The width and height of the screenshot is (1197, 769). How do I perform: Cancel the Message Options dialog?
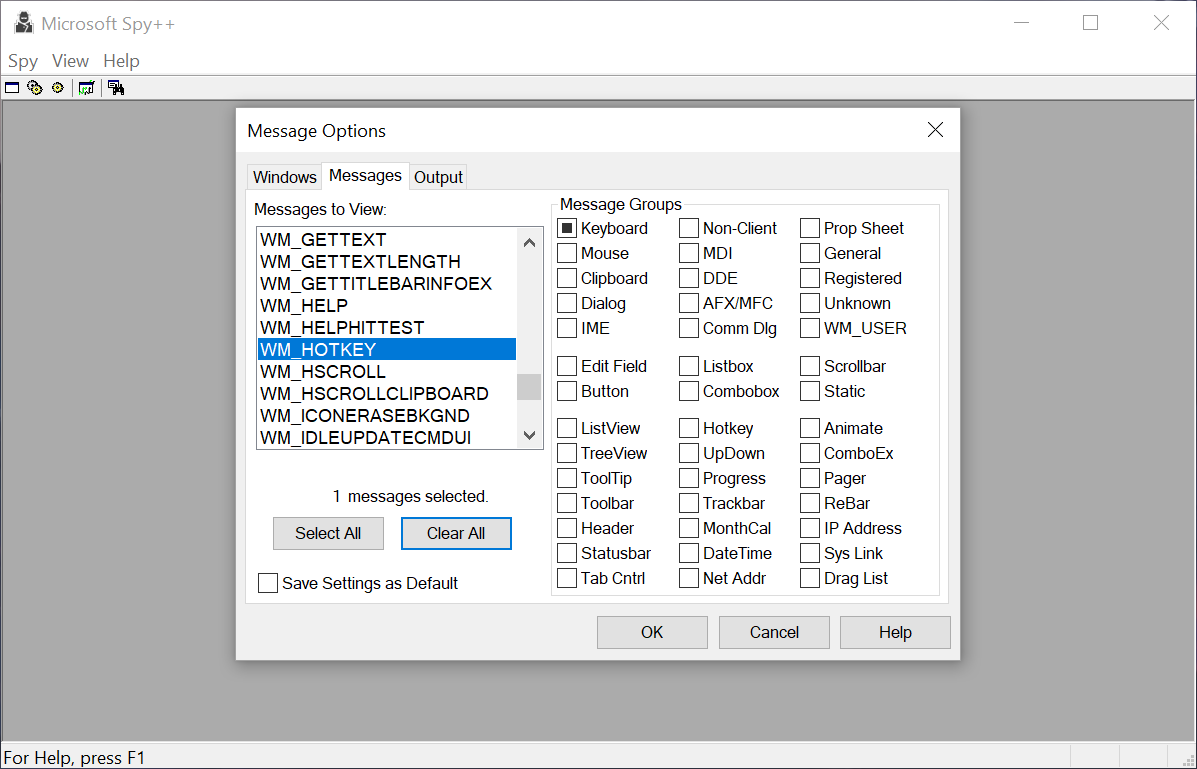click(x=774, y=632)
